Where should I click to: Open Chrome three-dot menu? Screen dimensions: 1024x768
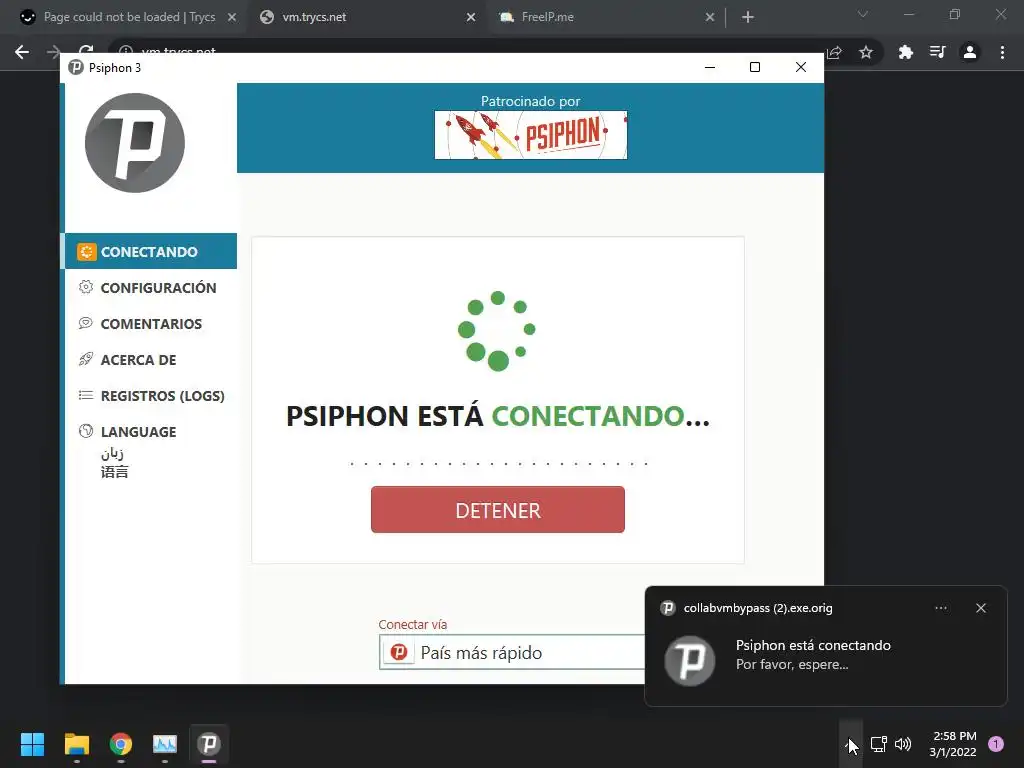pyautogui.click(x=1002, y=52)
